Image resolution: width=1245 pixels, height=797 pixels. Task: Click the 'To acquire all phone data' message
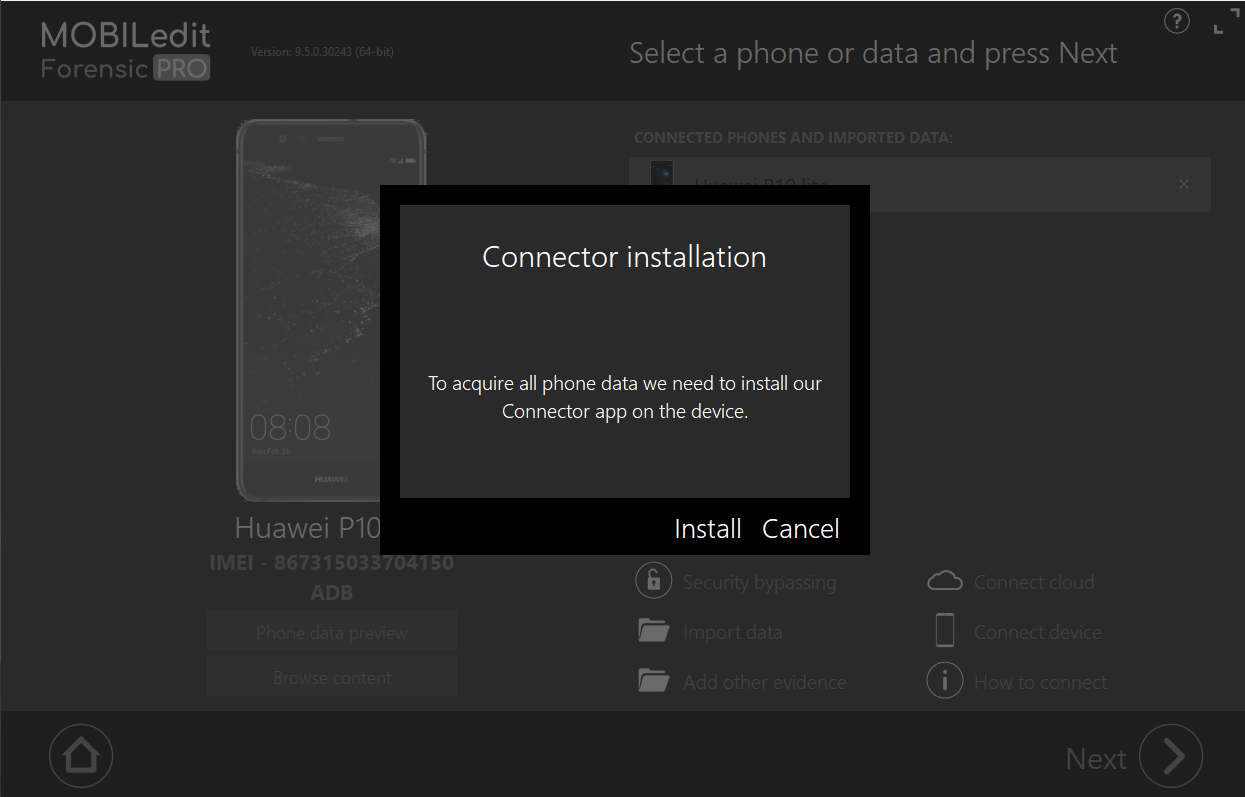[625, 397]
